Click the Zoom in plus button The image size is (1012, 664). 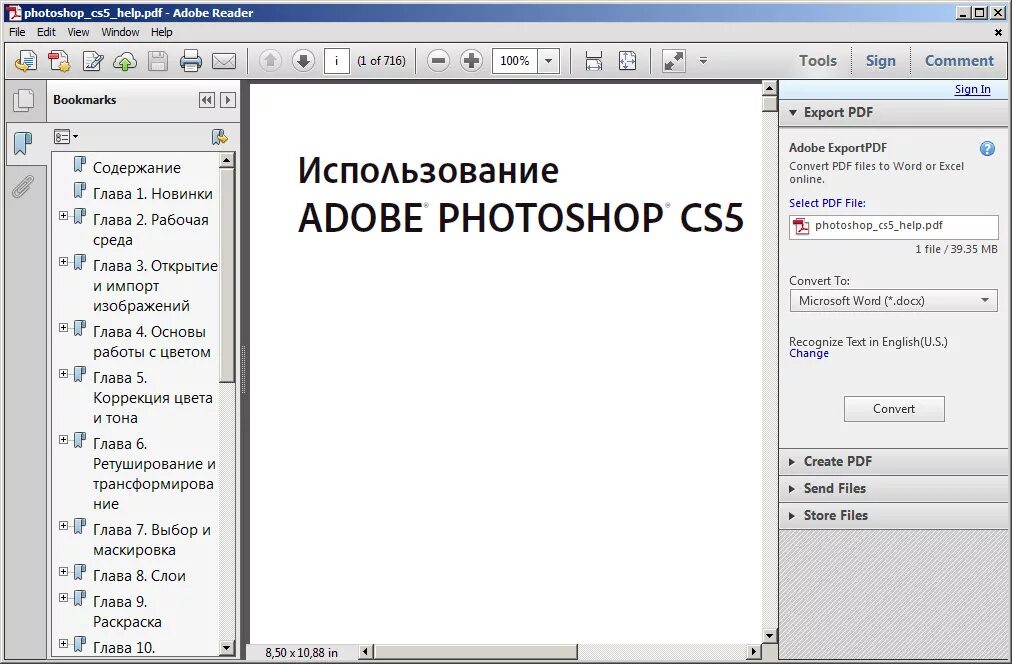click(472, 61)
